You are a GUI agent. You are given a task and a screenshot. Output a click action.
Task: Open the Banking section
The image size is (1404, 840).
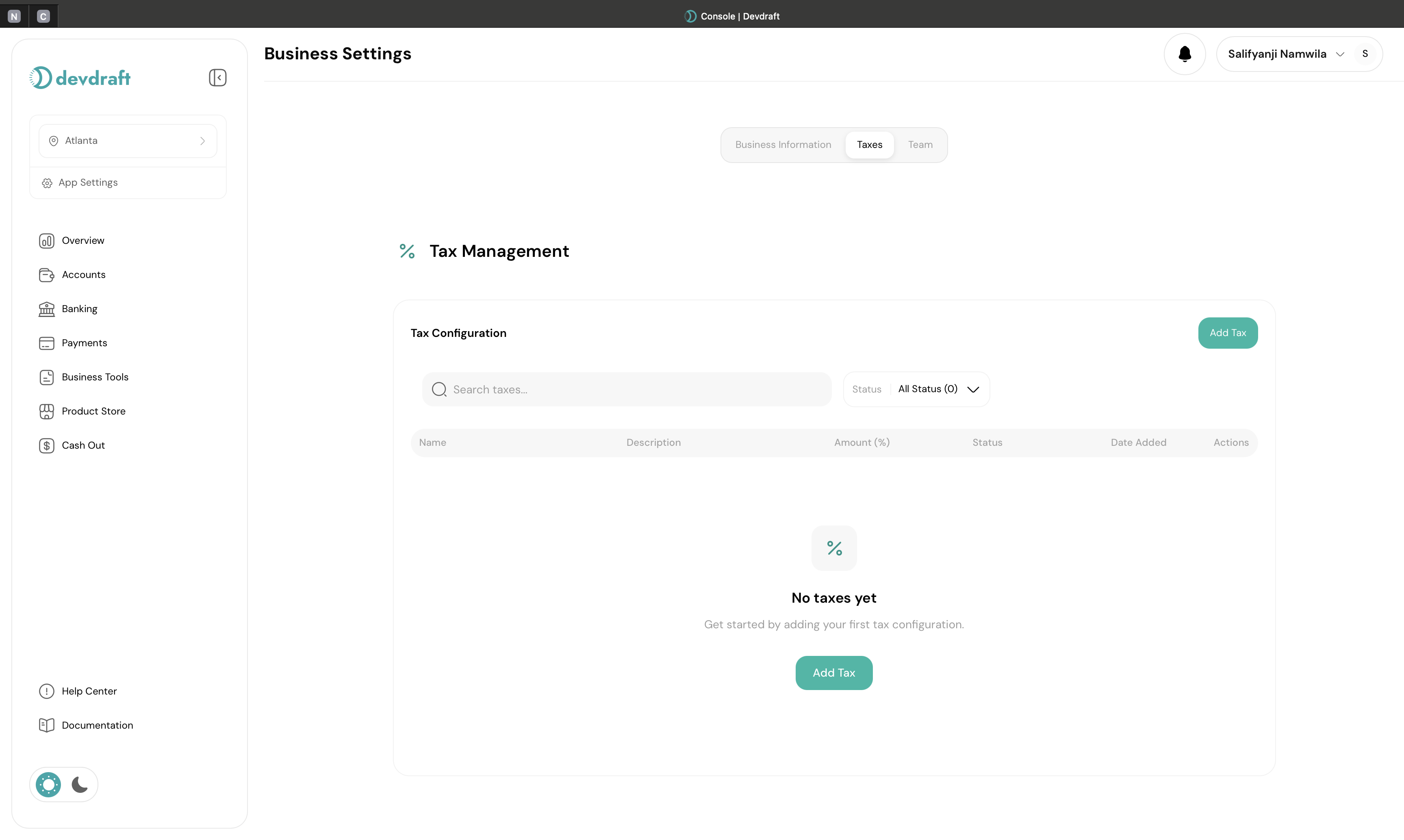point(79,308)
